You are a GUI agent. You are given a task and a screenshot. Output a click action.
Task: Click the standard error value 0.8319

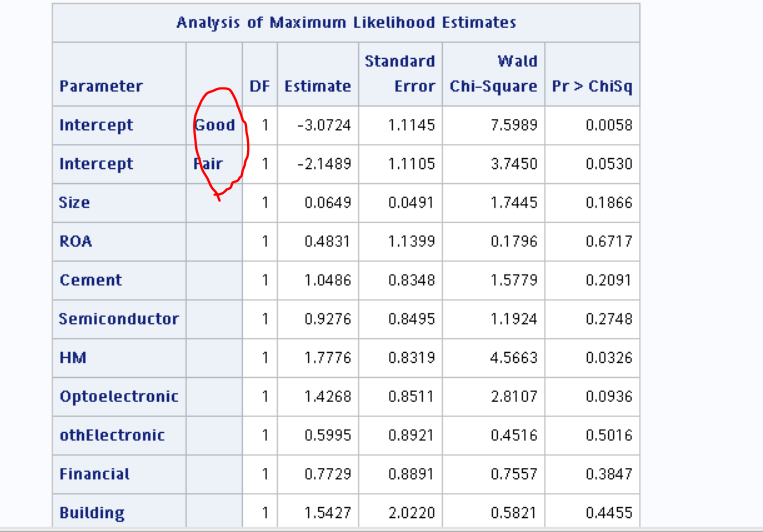(x=412, y=358)
